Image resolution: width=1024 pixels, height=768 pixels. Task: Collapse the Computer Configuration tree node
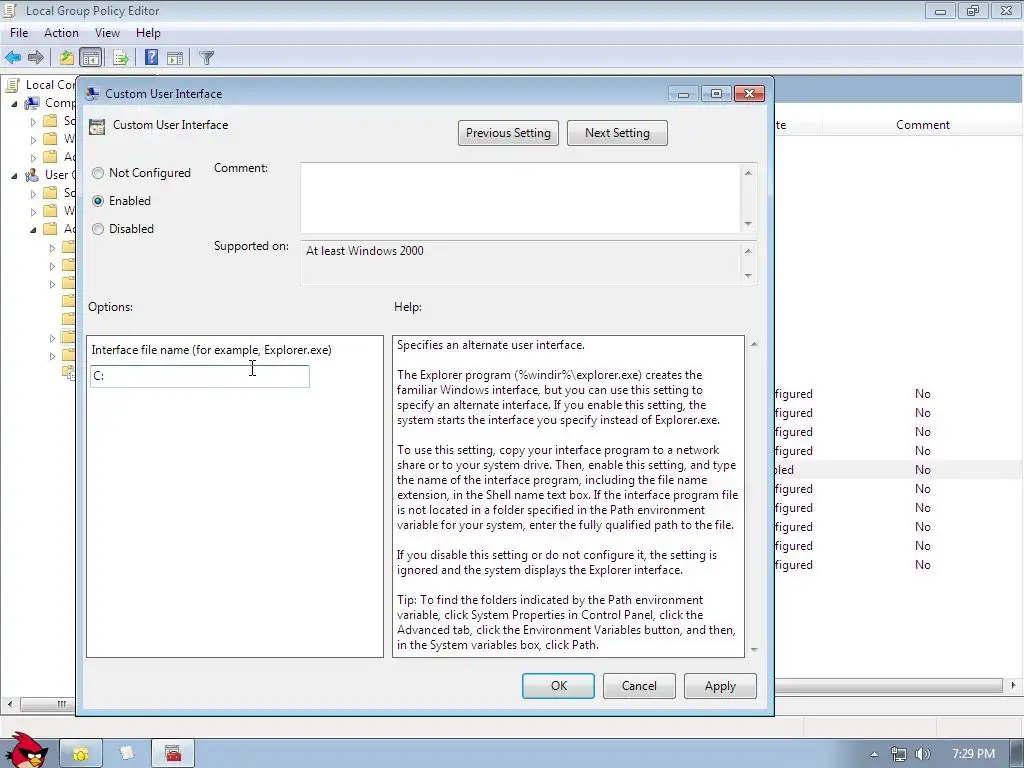(14, 104)
